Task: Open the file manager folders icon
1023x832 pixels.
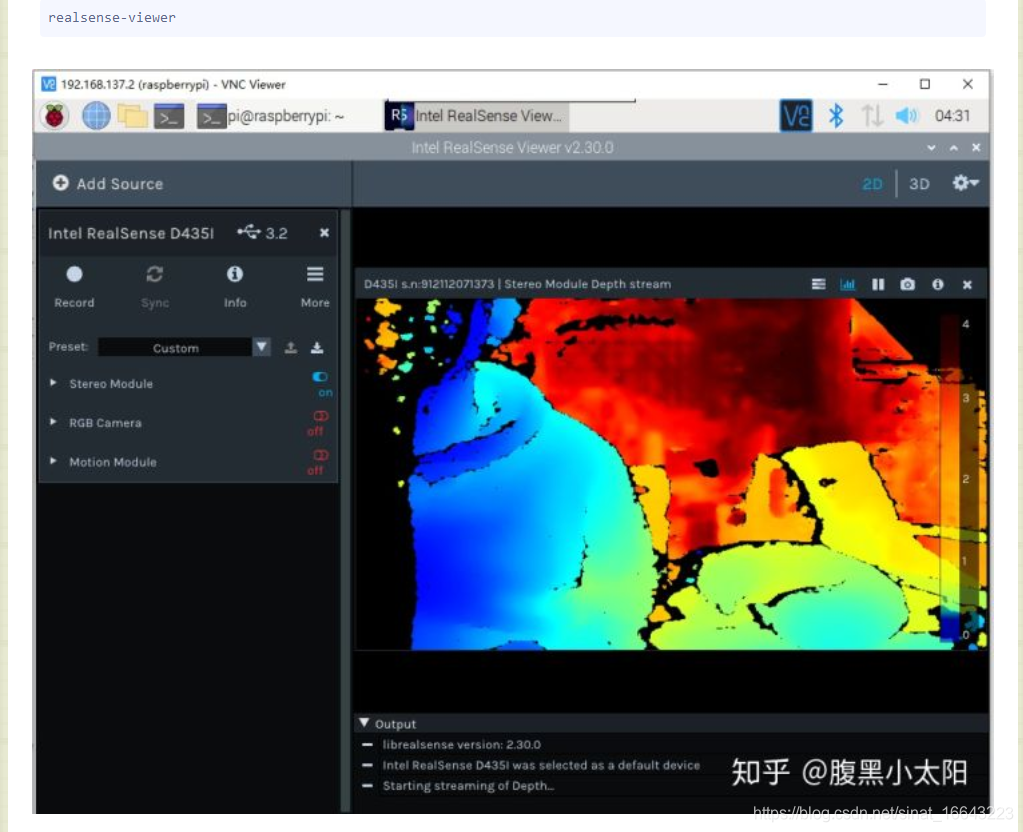Action: coord(132,116)
